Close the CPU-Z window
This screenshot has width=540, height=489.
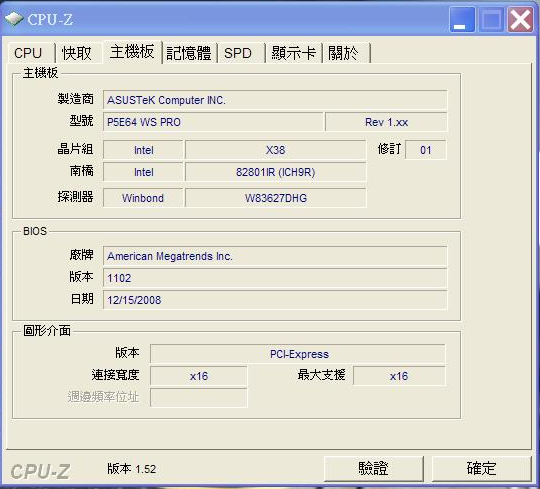click(x=520, y=20)
